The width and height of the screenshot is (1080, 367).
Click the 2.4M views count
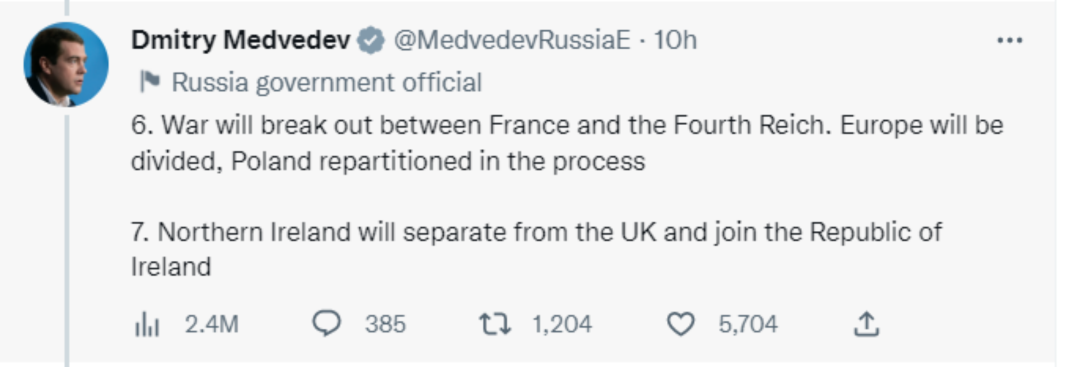tap(211, 324)
